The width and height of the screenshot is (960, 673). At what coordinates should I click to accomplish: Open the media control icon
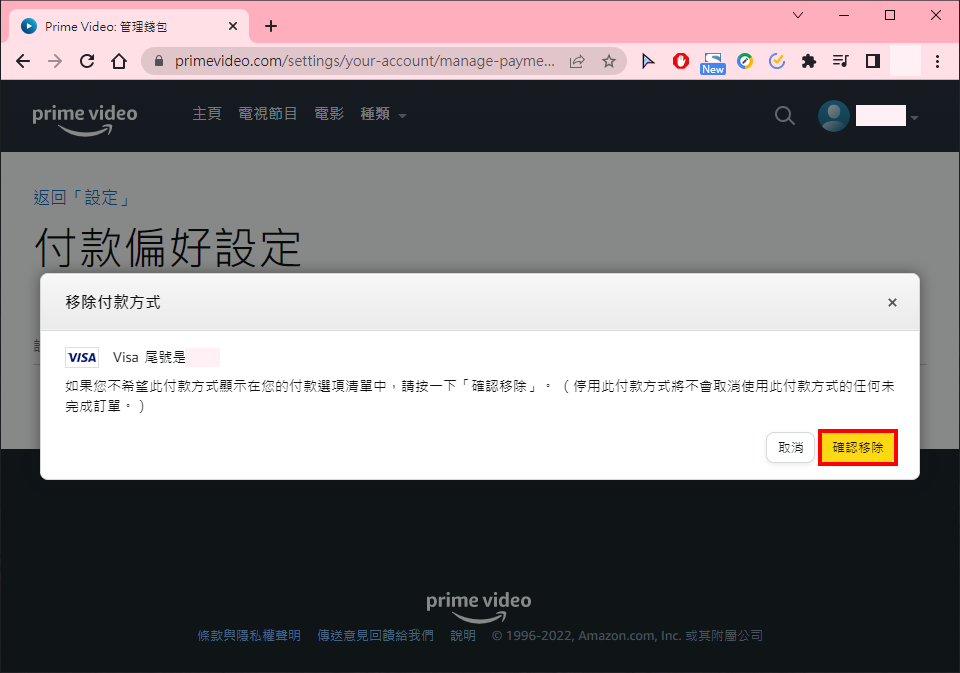coord(841,61)
